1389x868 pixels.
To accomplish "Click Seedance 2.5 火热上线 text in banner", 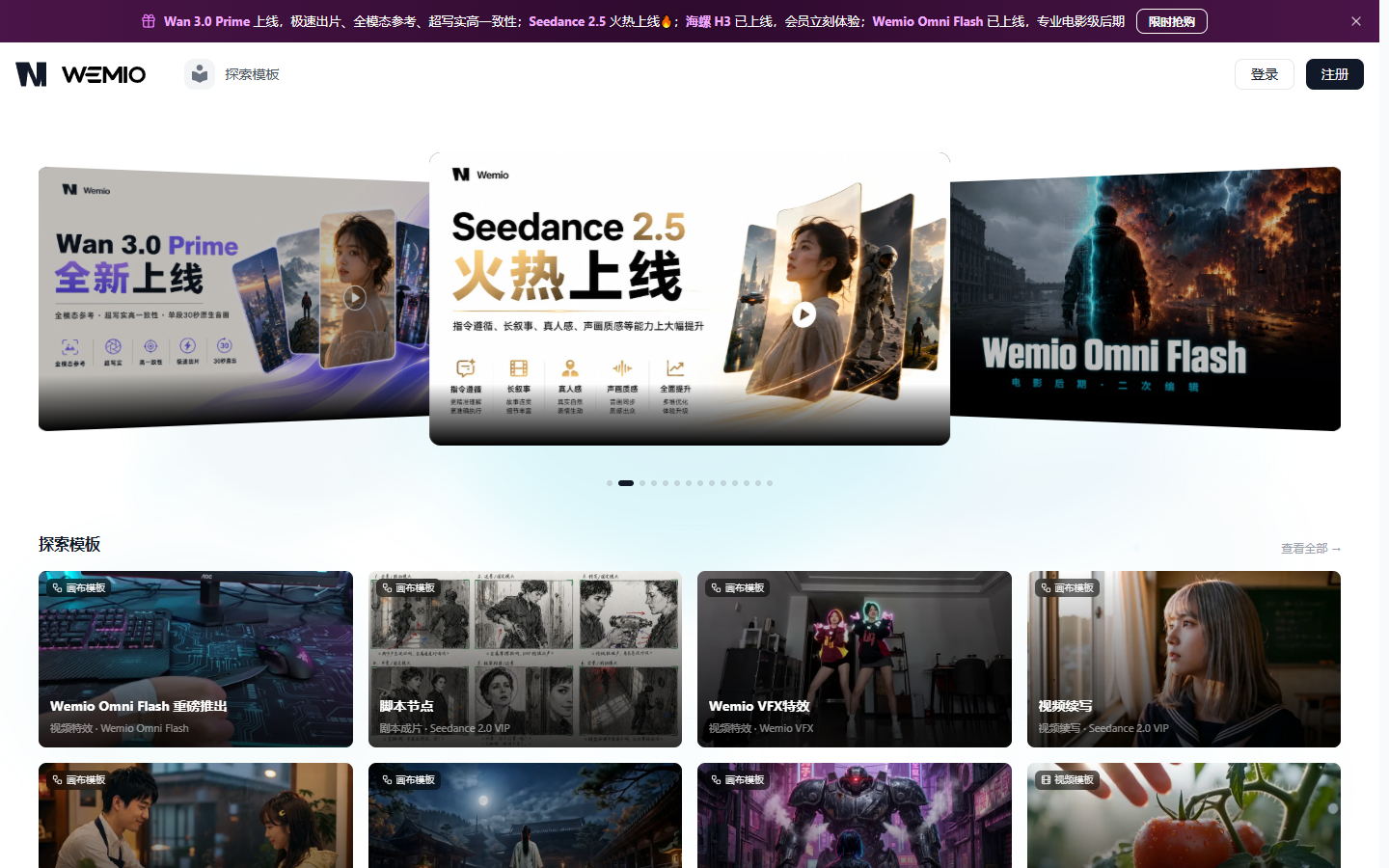I will pyautogui.click(x=599, y=21).
